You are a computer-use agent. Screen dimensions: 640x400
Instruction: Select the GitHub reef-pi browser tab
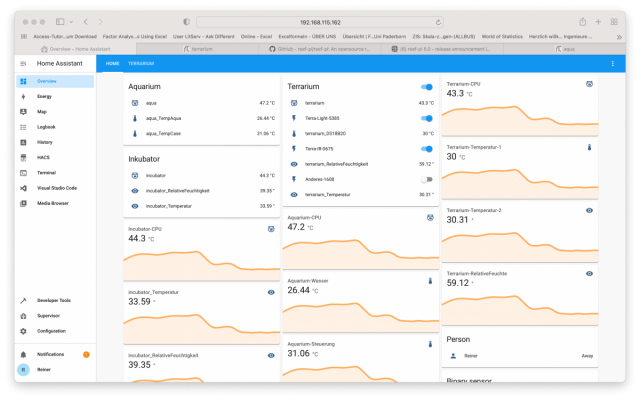(320, 49)
